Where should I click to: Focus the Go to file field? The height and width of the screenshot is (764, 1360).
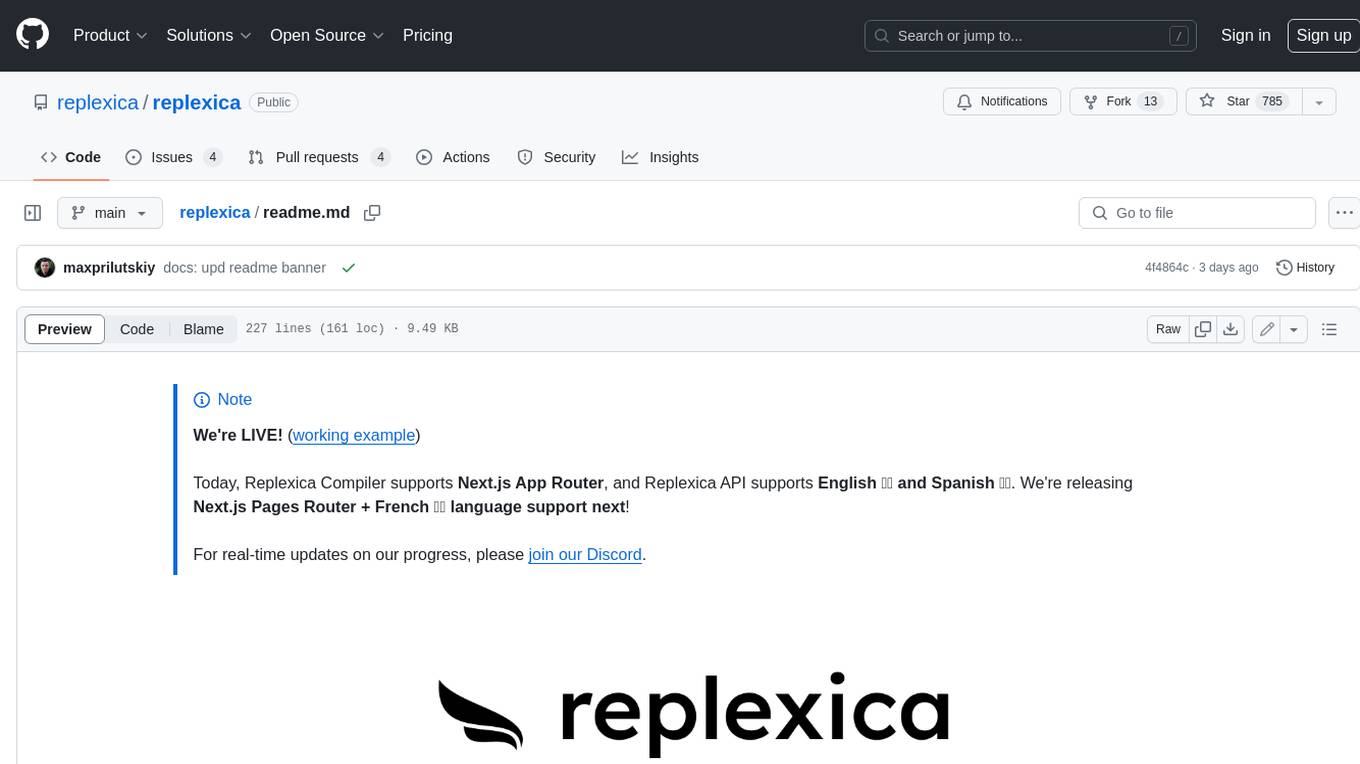click(1197, 213)
